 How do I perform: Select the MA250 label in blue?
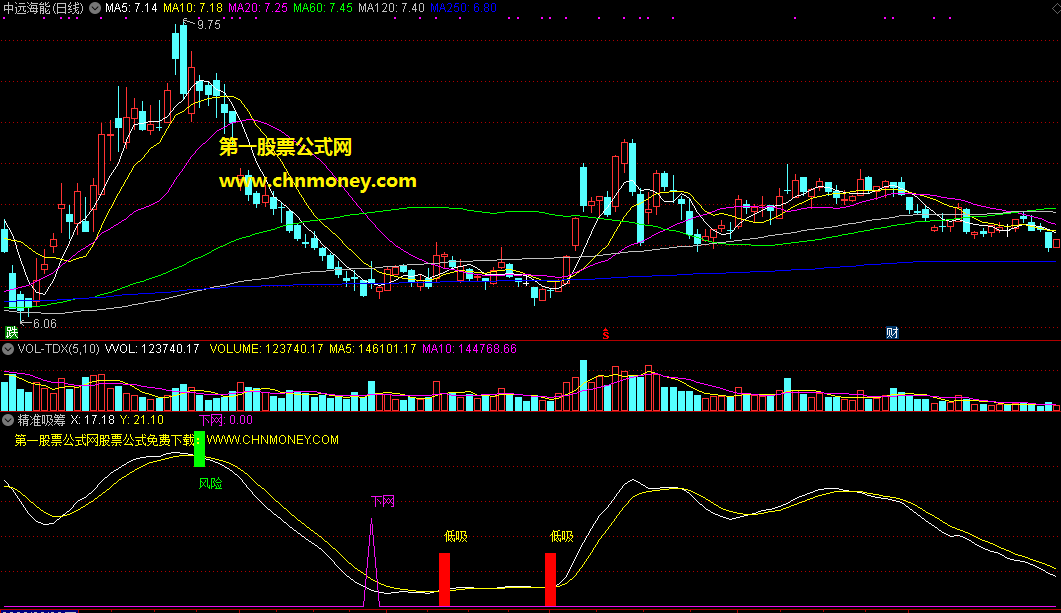tap(464, 8)
